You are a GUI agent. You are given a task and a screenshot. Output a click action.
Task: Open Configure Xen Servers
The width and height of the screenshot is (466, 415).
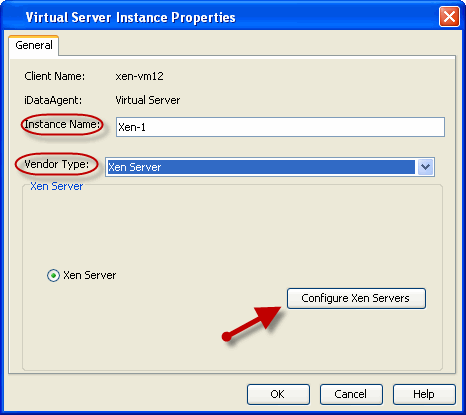(x=356, y=298)
